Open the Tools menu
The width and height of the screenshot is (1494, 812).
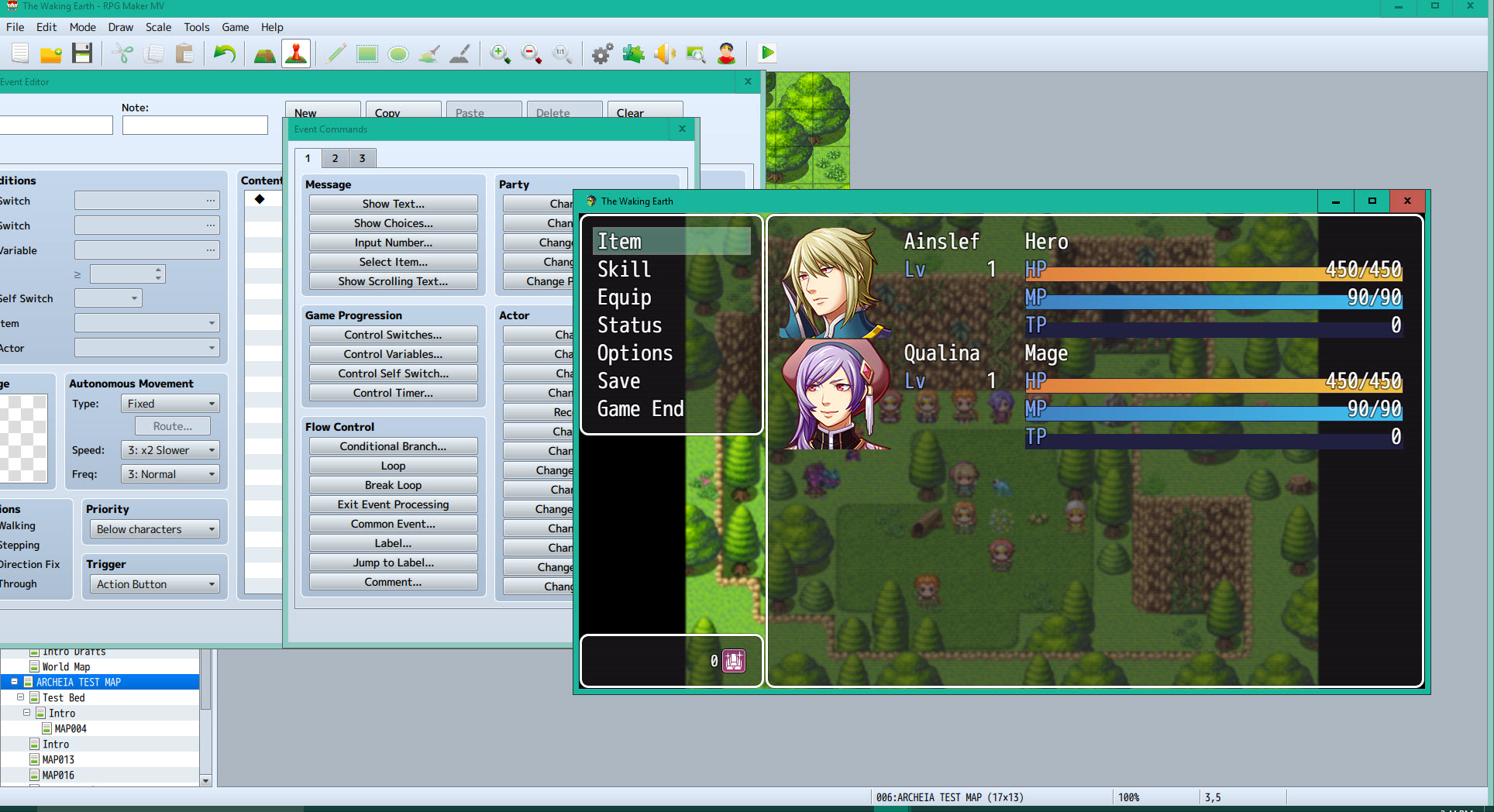coord(197,27)
